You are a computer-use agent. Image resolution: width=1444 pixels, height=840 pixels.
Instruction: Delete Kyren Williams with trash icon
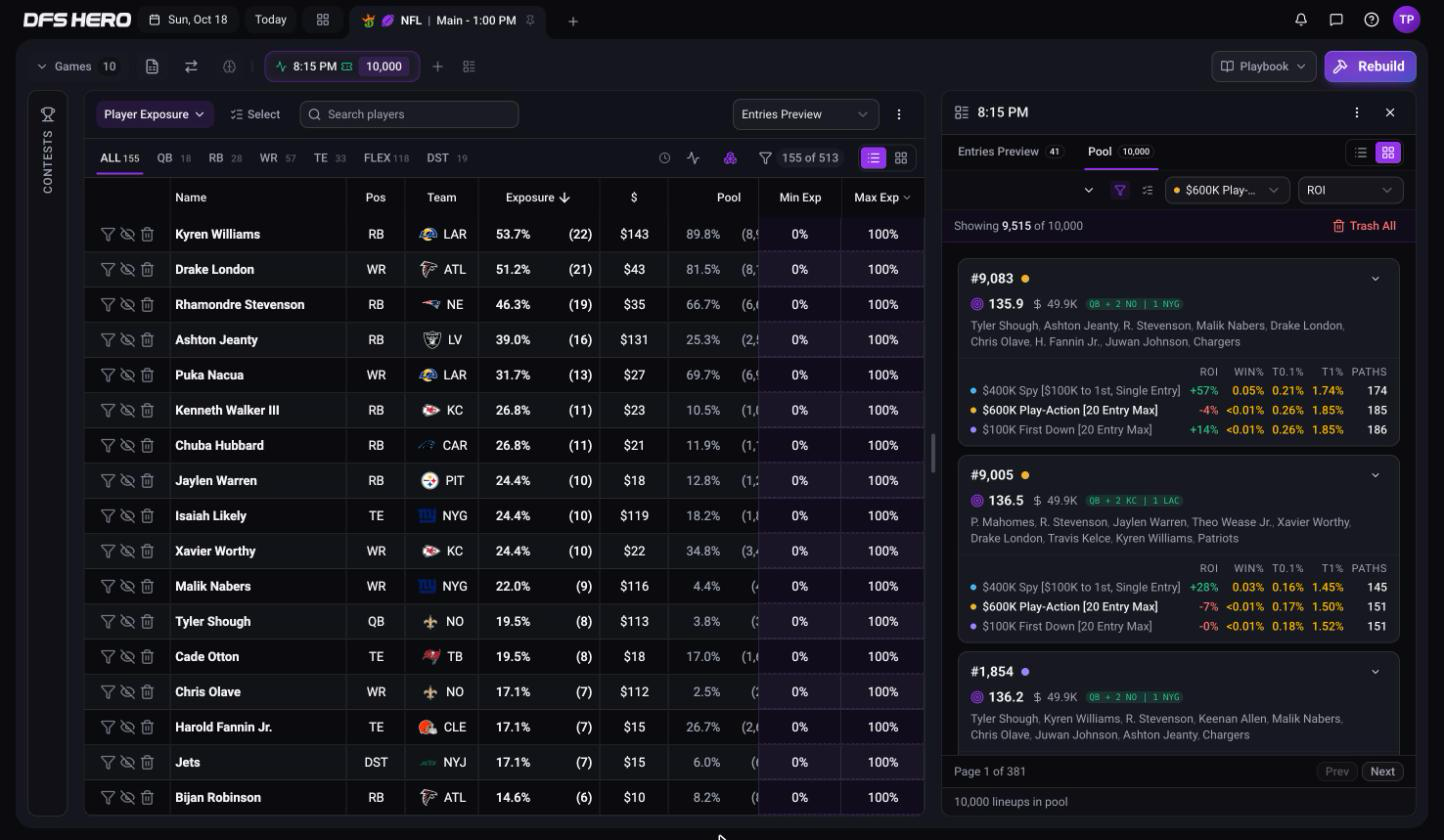[x=147, y=234]
